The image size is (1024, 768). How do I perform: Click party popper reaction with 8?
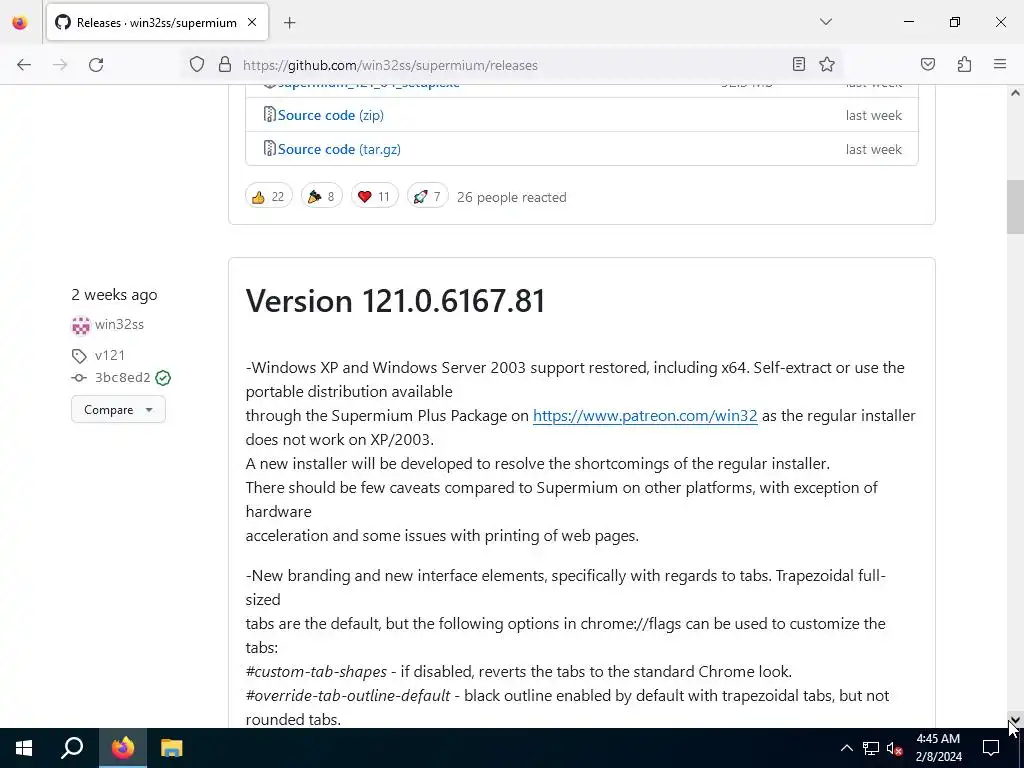click(321, 196)
